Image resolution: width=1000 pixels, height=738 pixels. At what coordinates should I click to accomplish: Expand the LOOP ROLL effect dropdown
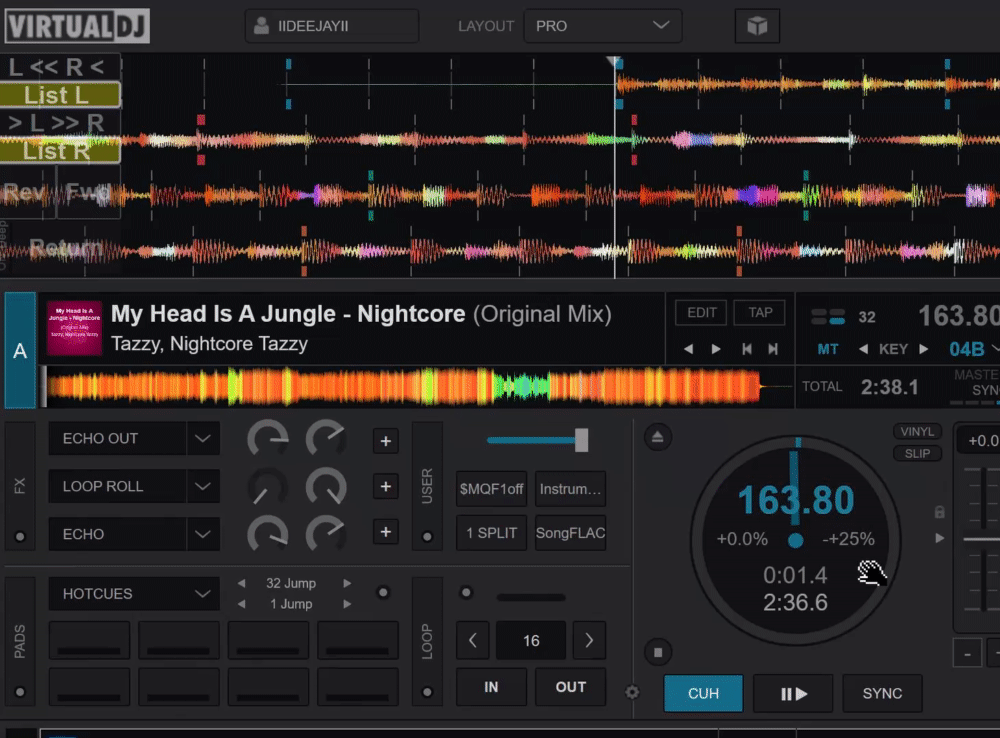[x=203, y=487]
